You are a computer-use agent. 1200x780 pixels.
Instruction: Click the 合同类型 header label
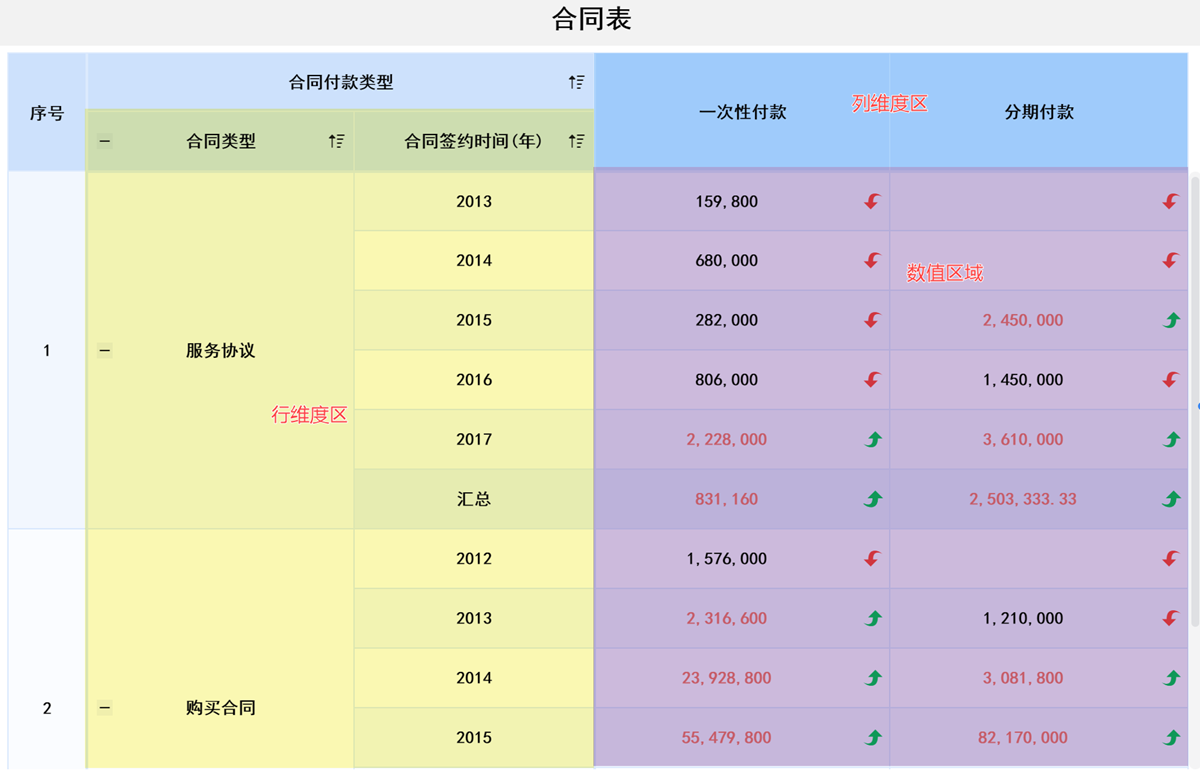(221, 141)
